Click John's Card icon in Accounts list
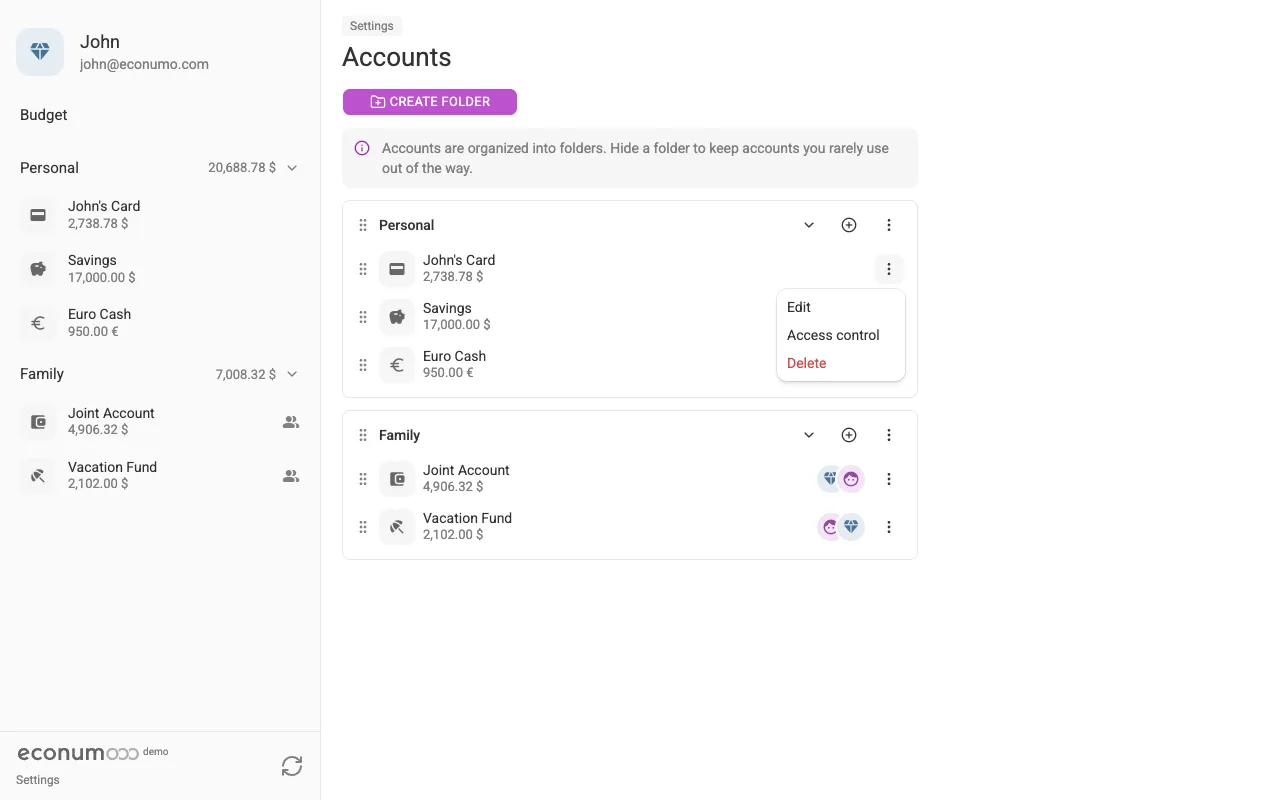Screen dimensions: 1280x800 coord(397,269)
